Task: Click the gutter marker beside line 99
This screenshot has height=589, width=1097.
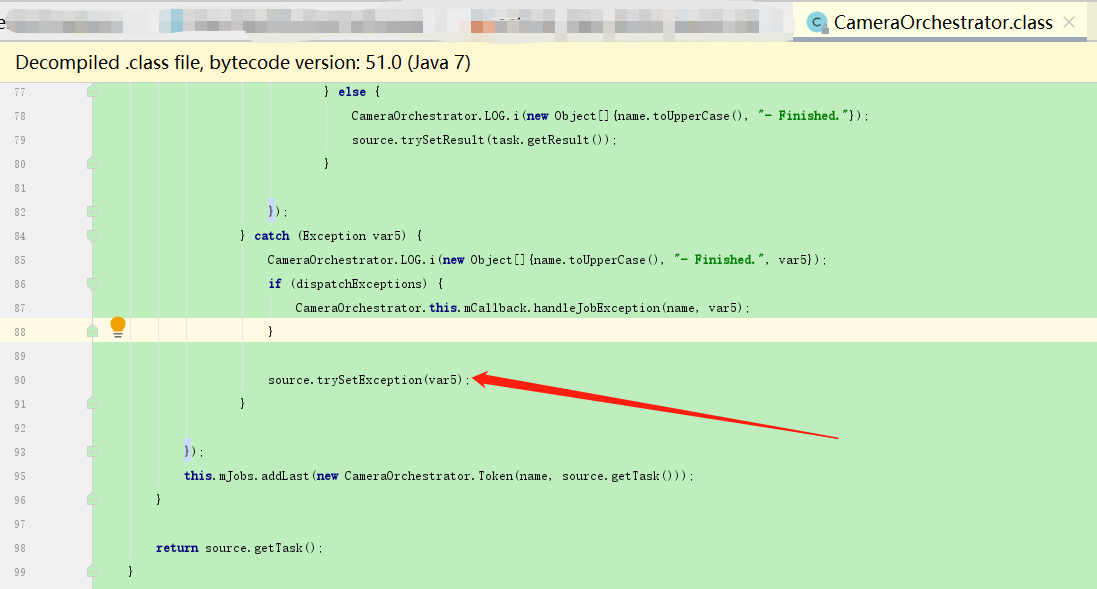Action: (x=90, y=571)
